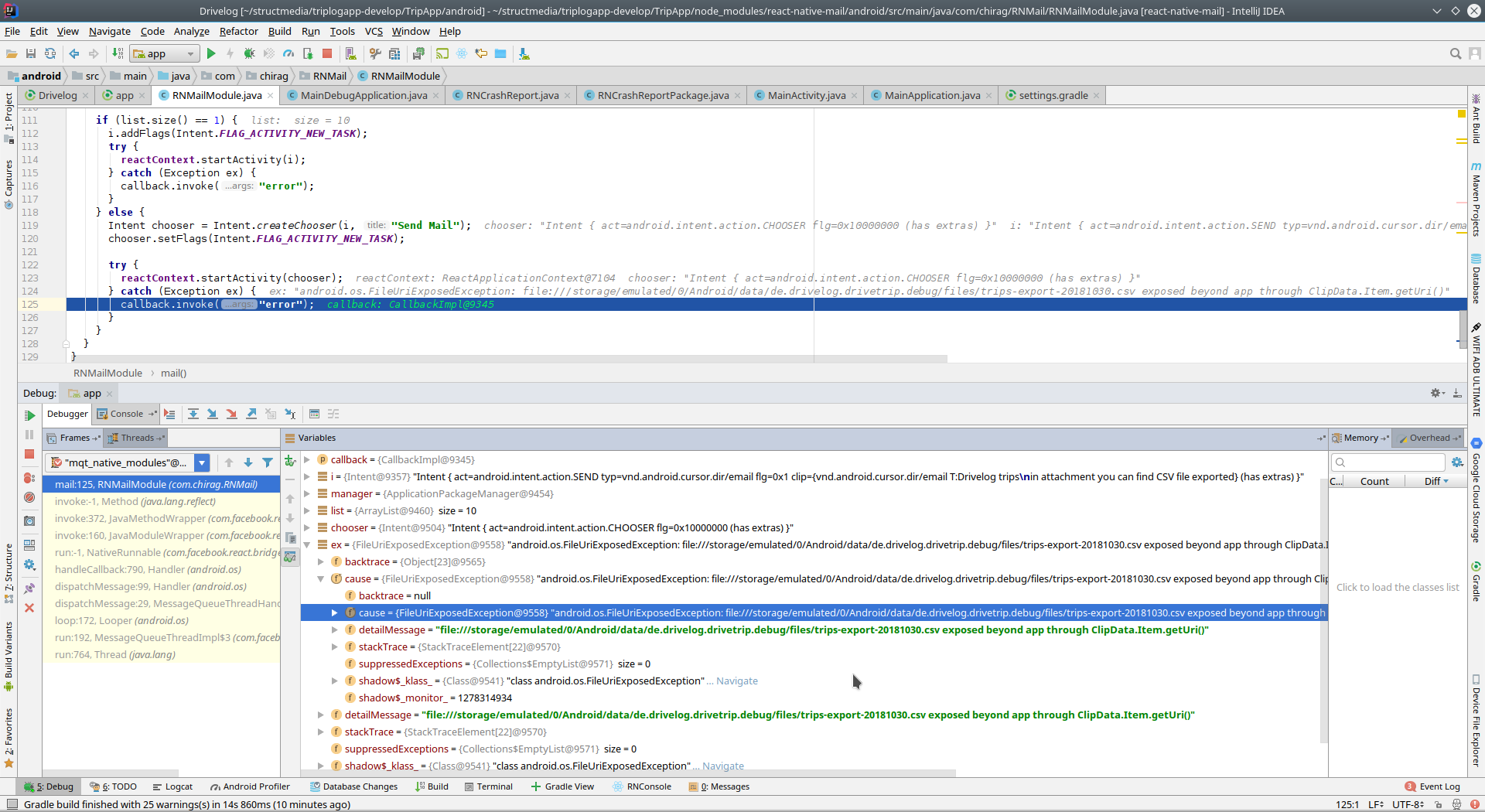Expand the stackTrace StackTraceElement[22] node under cause
Screen dimensions: 1485x812
pyautogui.click(x=335, y=647)
